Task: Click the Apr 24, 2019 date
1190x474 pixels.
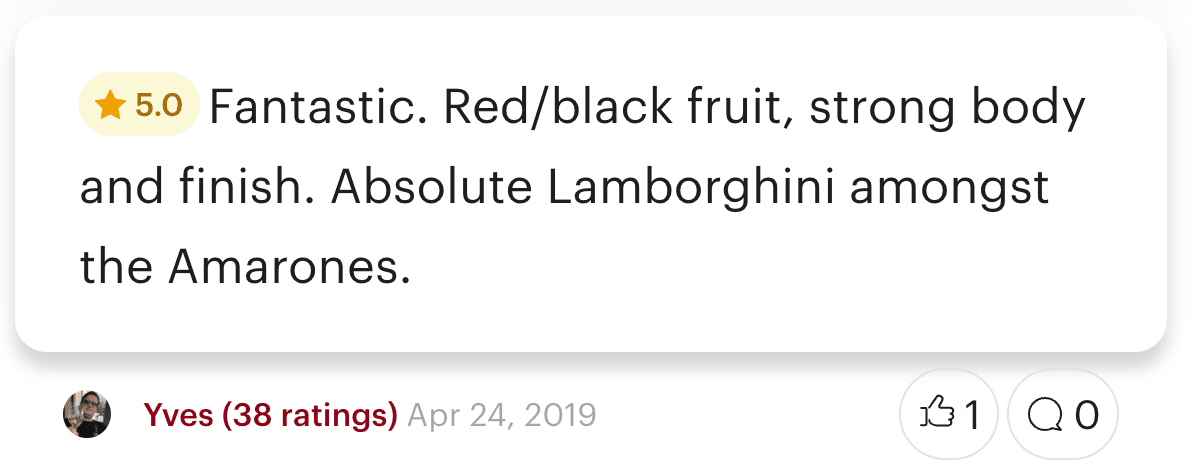Action: point(502,415)
